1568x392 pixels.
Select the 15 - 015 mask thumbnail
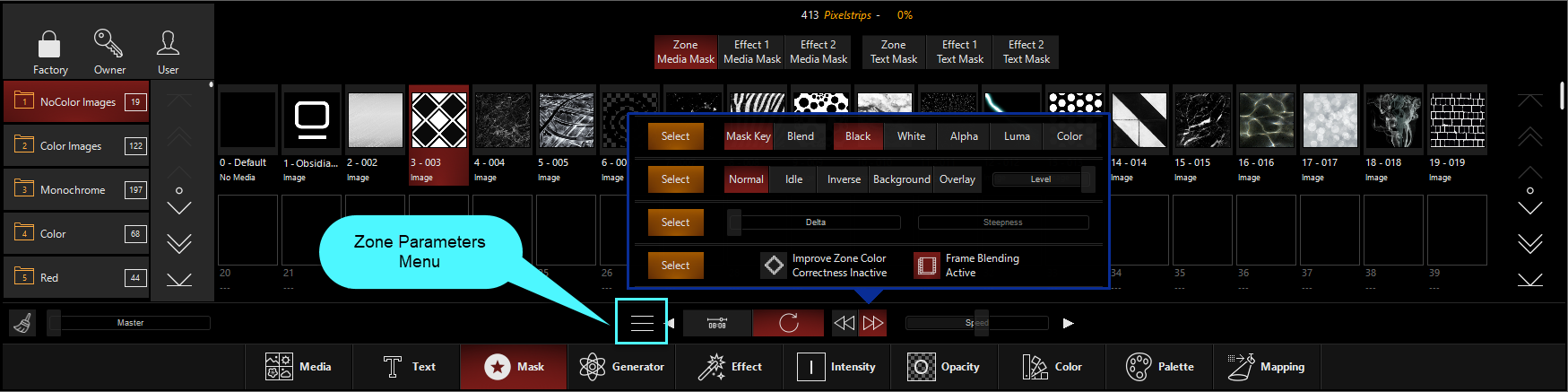pos(1203,121)
